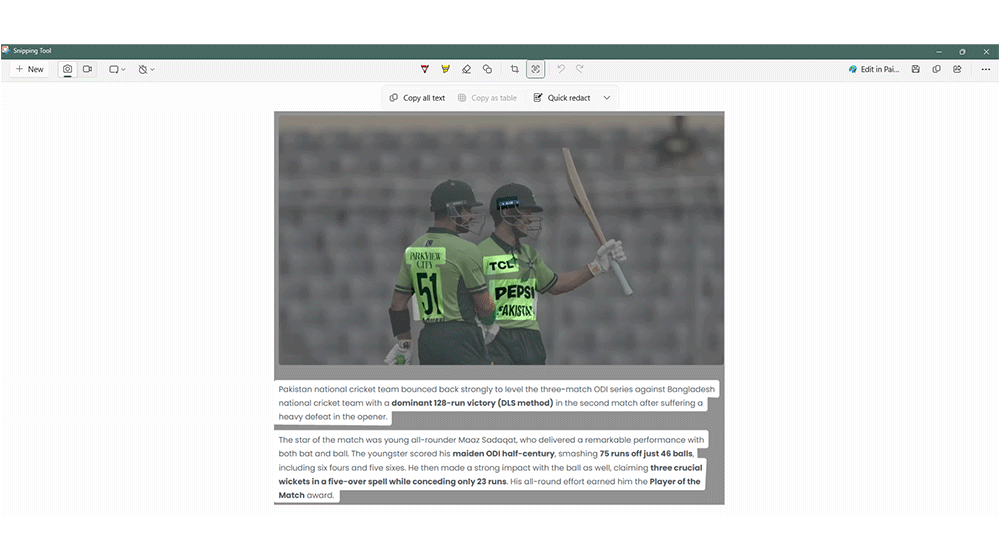Activate the image crop tool
This screenshot has width=1000, height=560.
[x=515, y=69]
